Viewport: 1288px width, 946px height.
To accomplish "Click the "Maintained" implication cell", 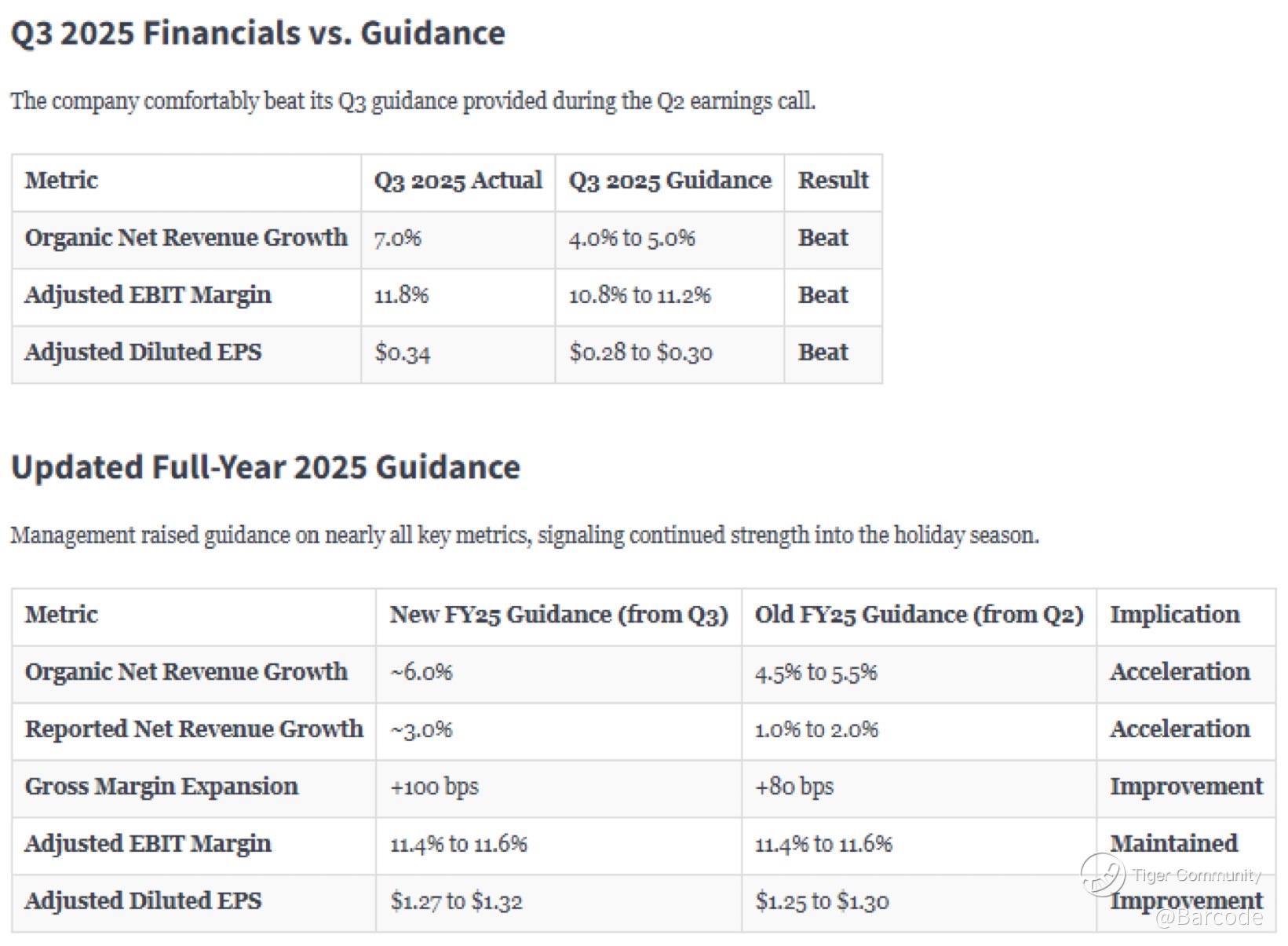I will 1173,843.
